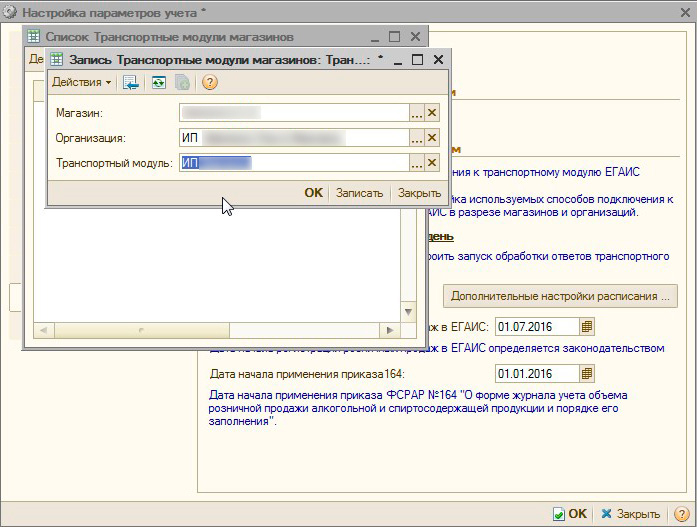Click the first toolbar icon after Действия

point(130,82)
